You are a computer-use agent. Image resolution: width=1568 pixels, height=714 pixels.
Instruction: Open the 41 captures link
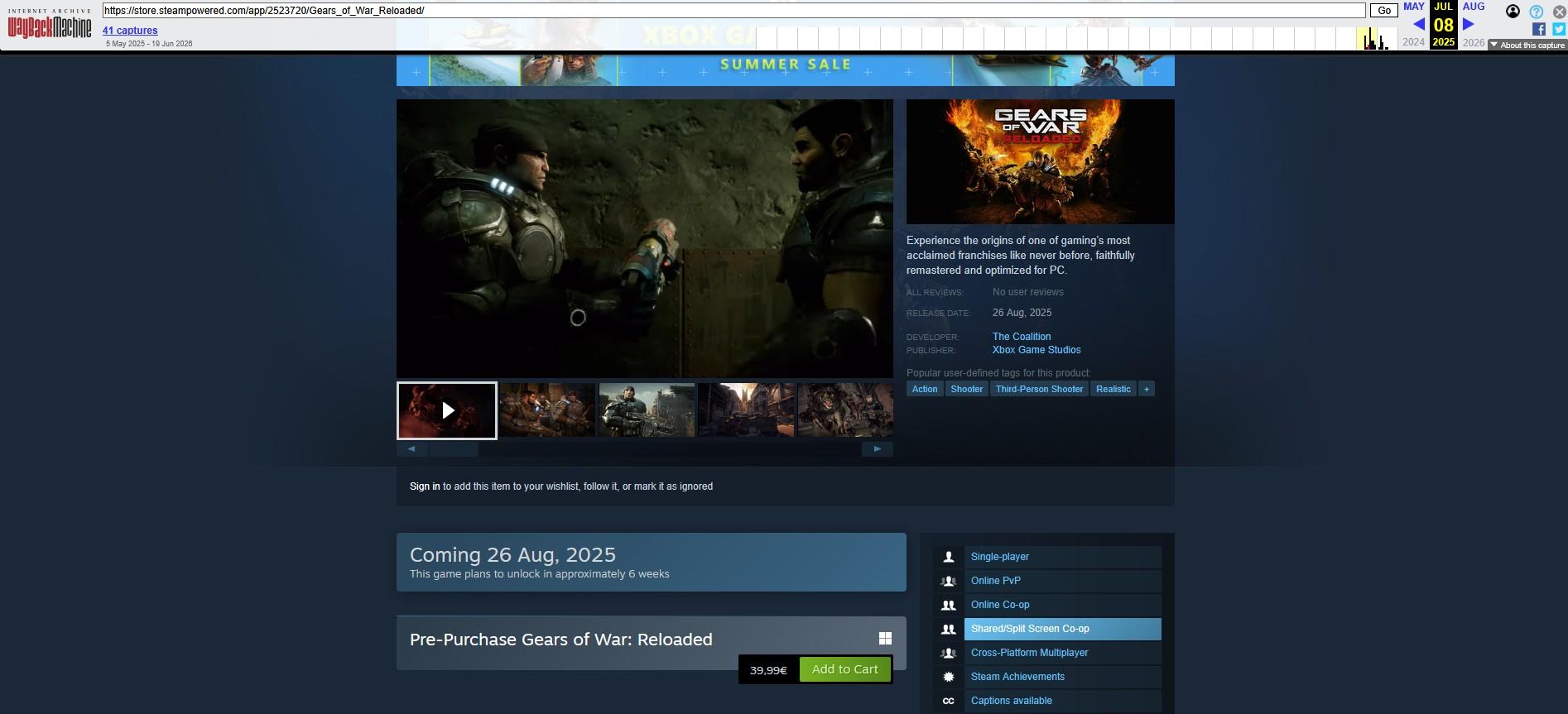pos(130,31)
